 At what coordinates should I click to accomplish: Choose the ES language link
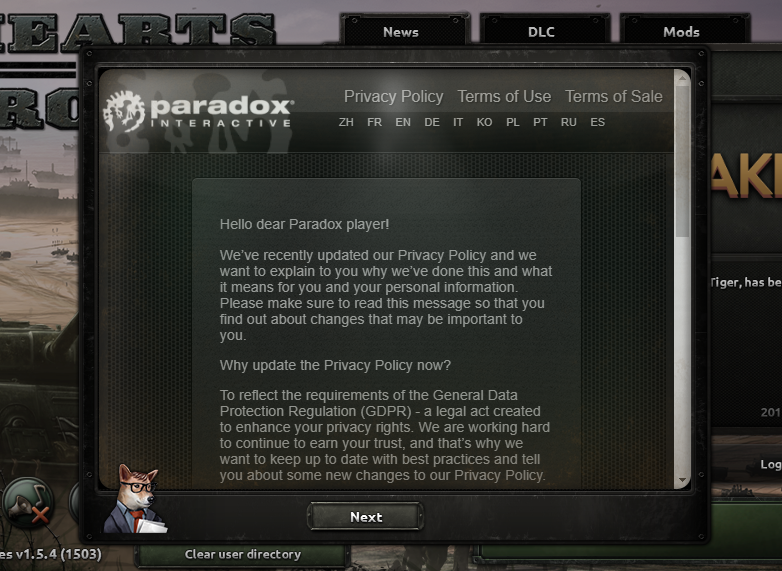pos(597,122)
